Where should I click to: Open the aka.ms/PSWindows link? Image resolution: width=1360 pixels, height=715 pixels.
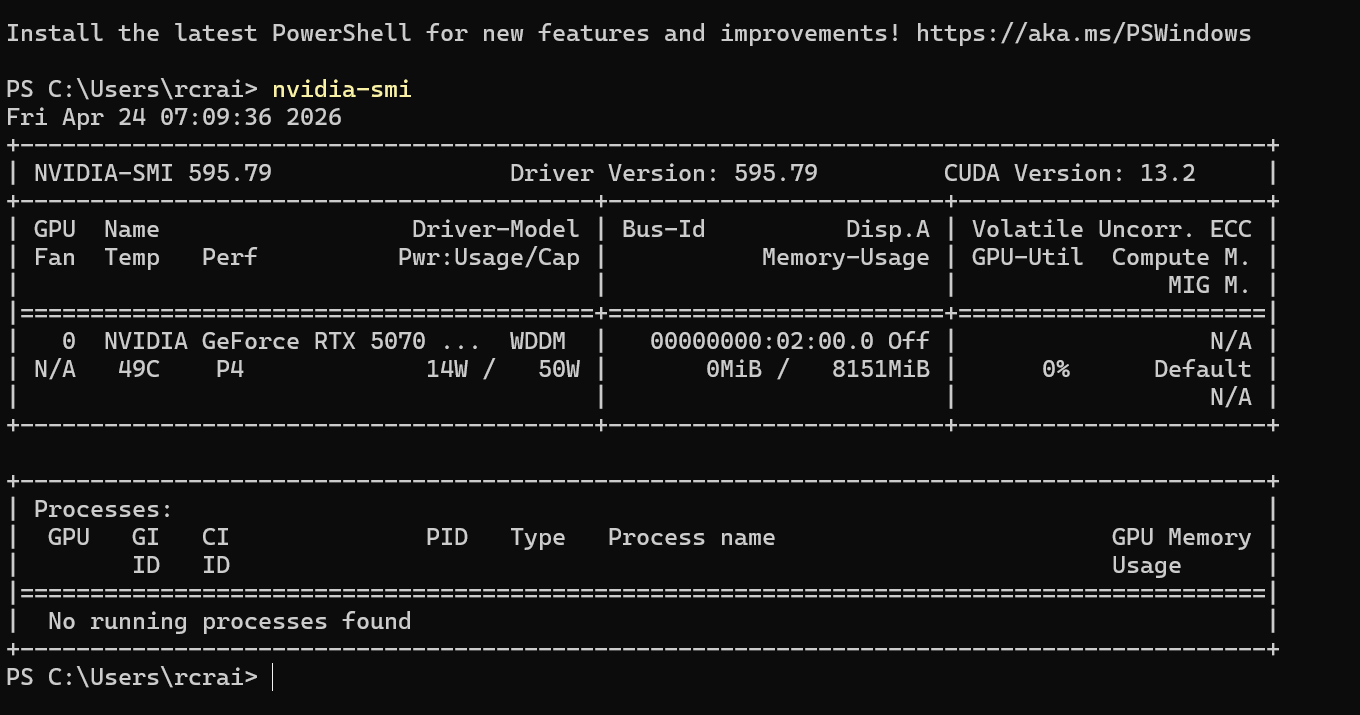coord(1083,33)
